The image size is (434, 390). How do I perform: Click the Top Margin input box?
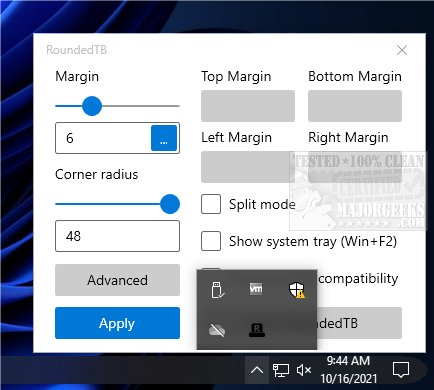click(x=248, y=106)
